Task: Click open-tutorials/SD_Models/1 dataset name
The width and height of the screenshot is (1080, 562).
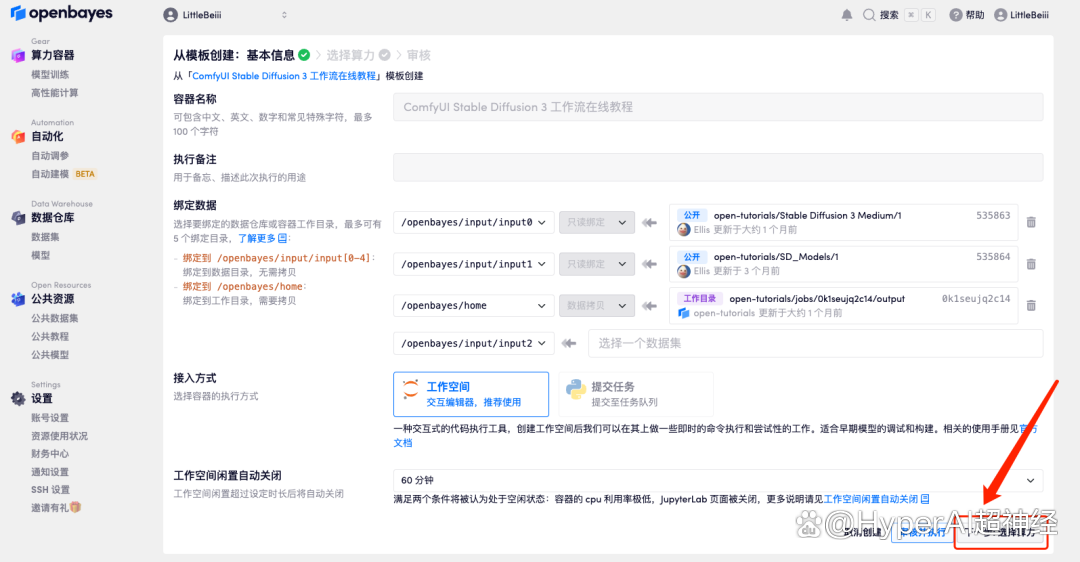Action: tap(776, 256)
